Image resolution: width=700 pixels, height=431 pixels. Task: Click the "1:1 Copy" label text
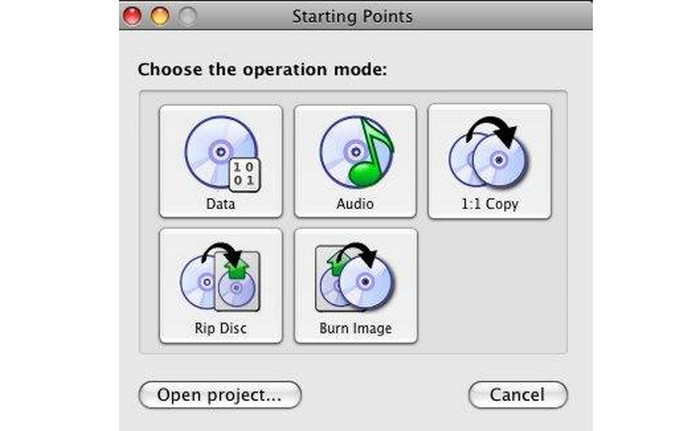point(490,204)
